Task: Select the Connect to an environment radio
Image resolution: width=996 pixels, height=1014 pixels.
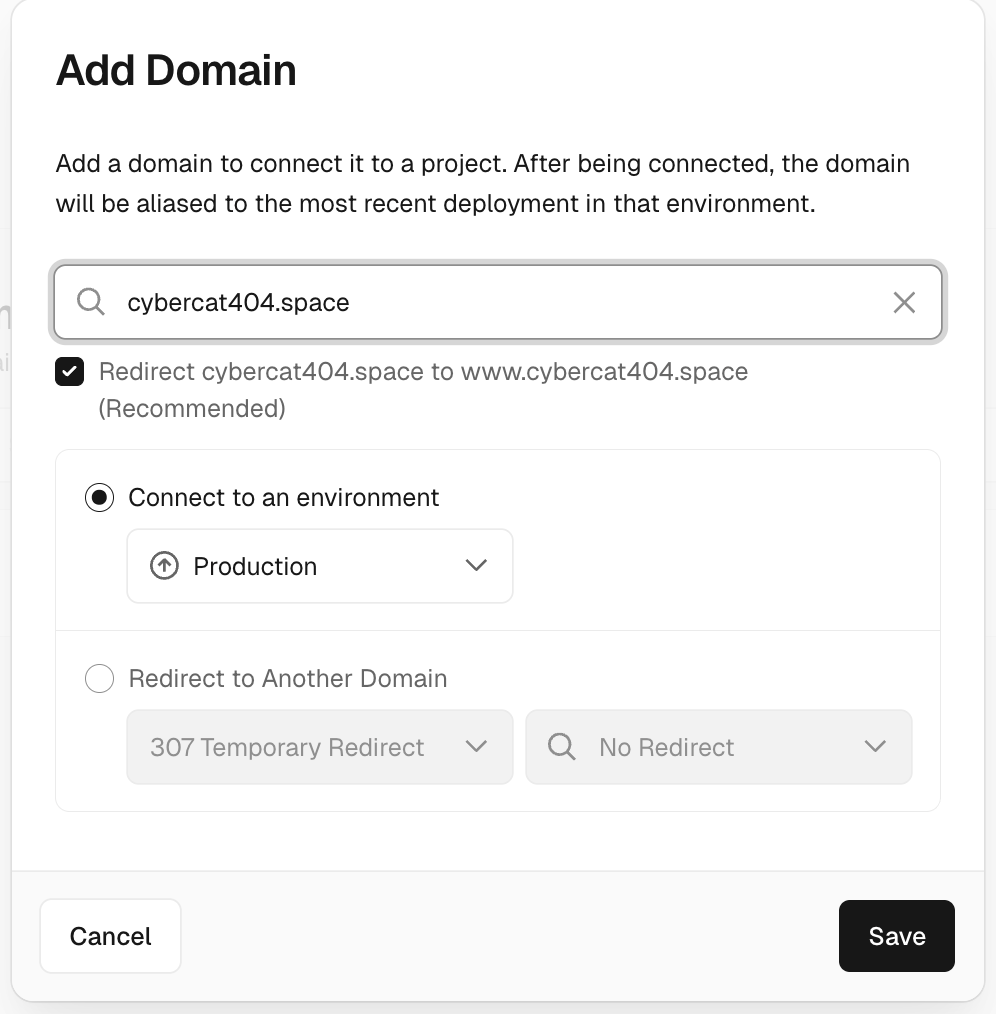Action: click(x=100, y=497)
